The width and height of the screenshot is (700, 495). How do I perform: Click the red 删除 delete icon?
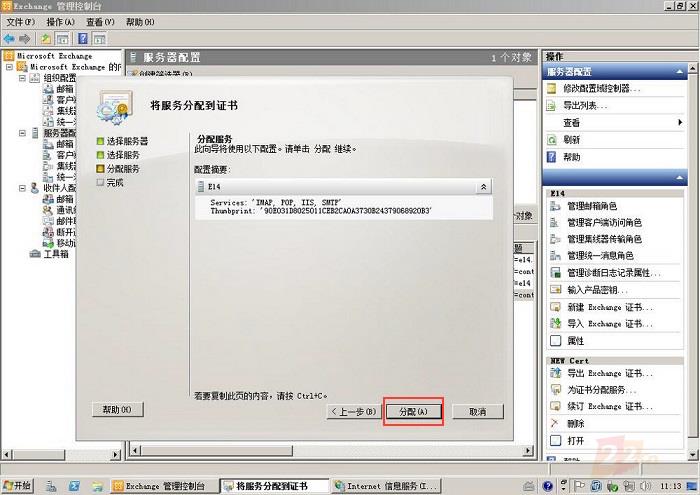(x=555, y=423)
